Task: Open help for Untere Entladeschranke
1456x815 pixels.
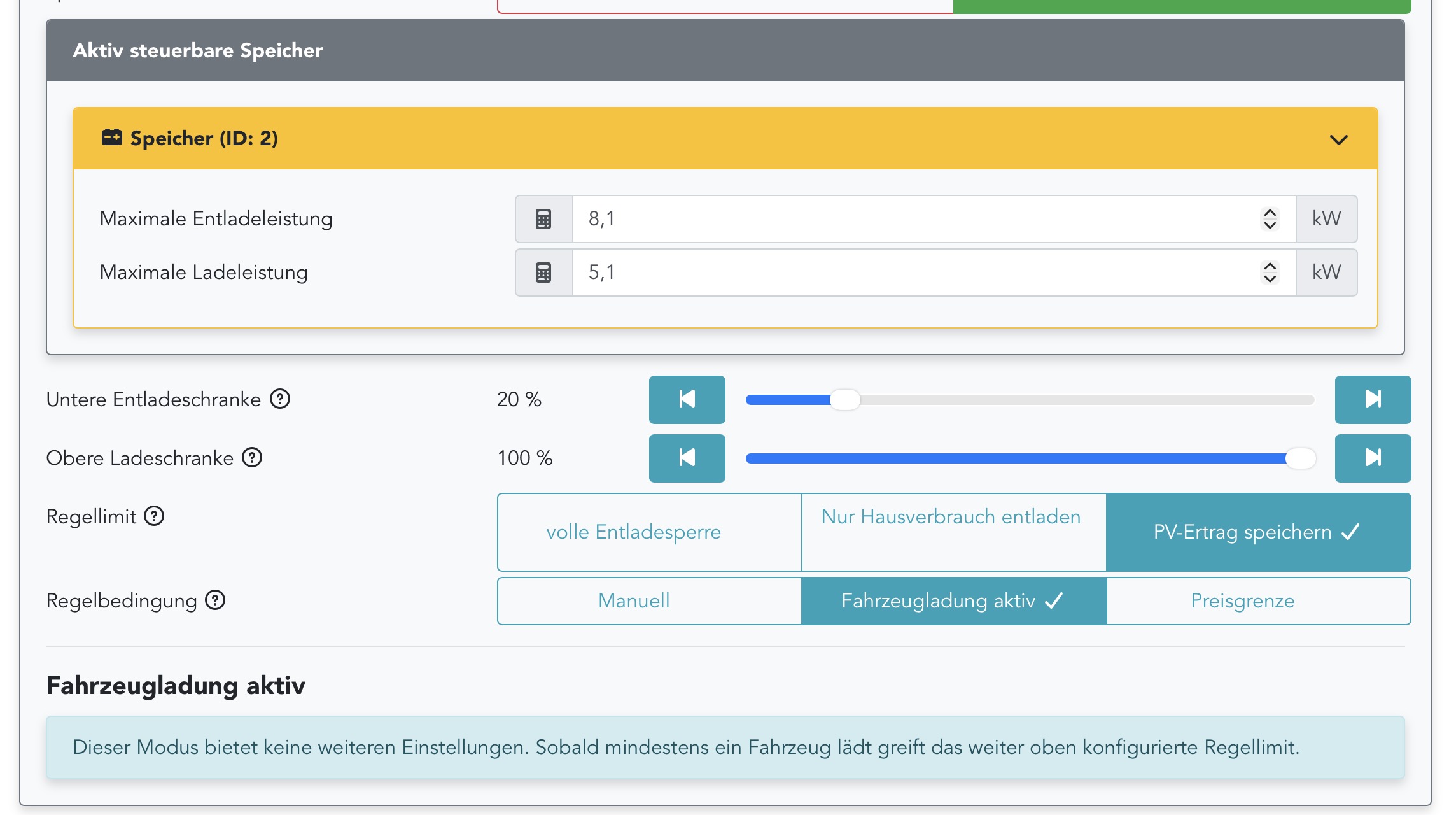Action: point(280,399)
